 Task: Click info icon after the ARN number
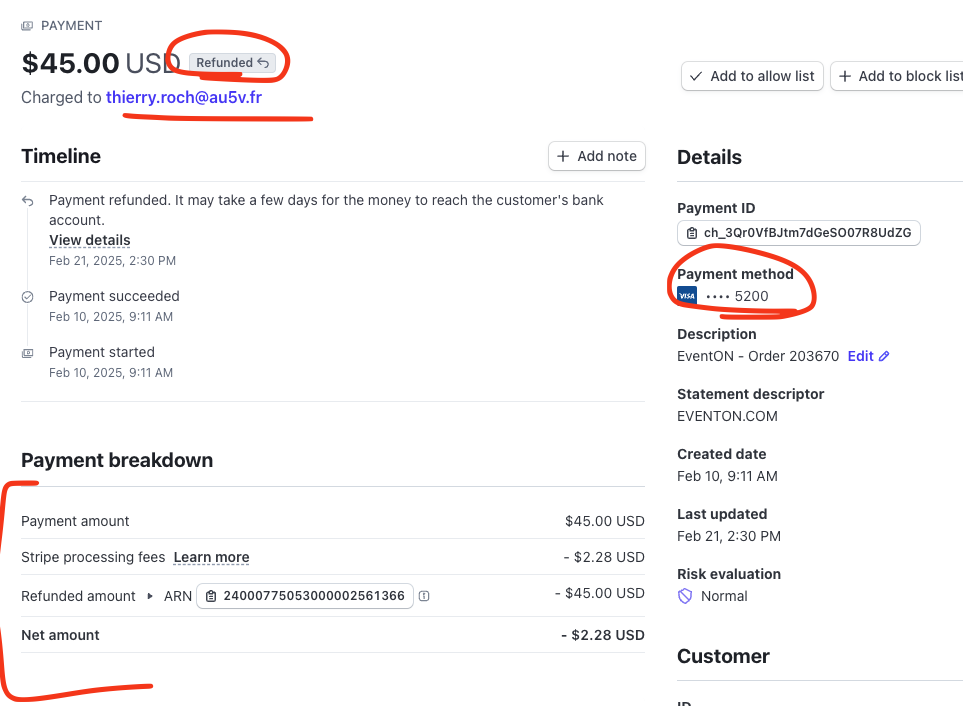coord(424,596)
